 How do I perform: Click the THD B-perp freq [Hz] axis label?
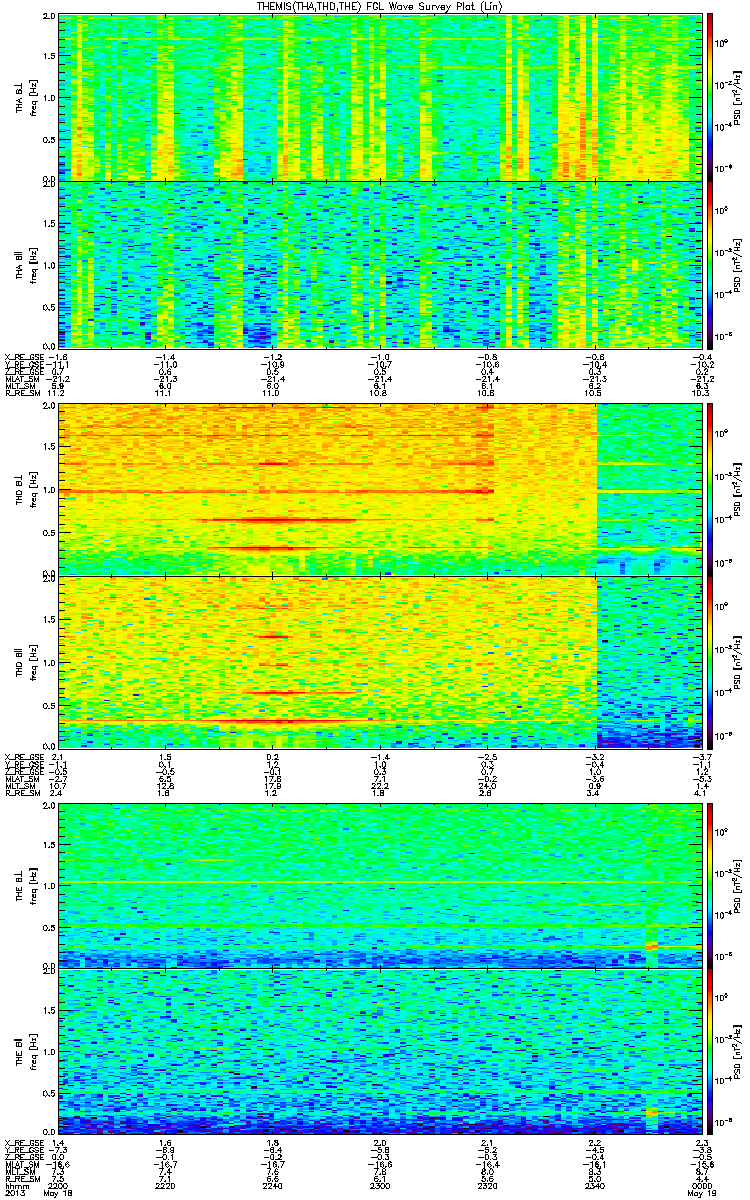pos(33,489)
